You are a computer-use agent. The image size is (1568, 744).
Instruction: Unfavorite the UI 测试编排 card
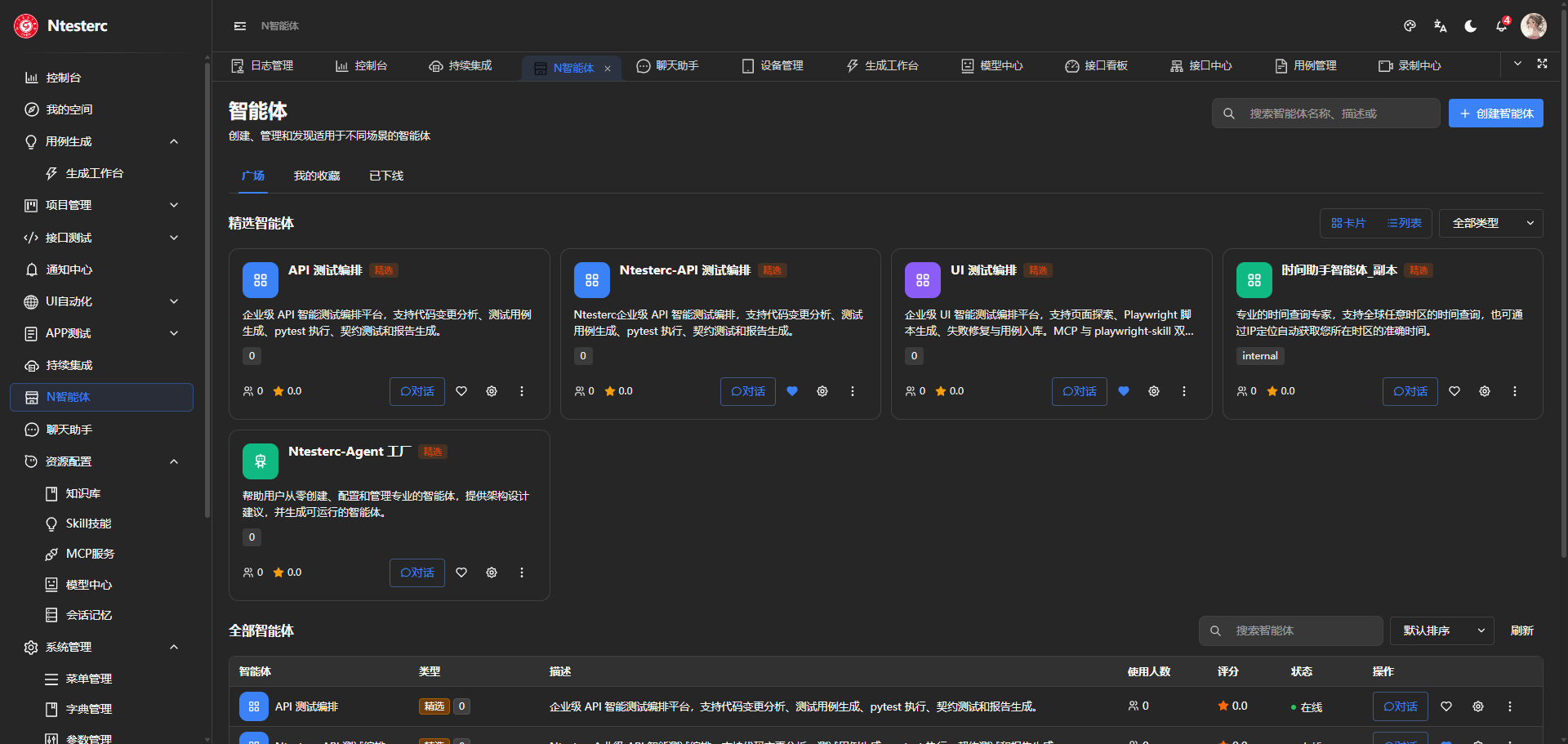pos(1124,391)
